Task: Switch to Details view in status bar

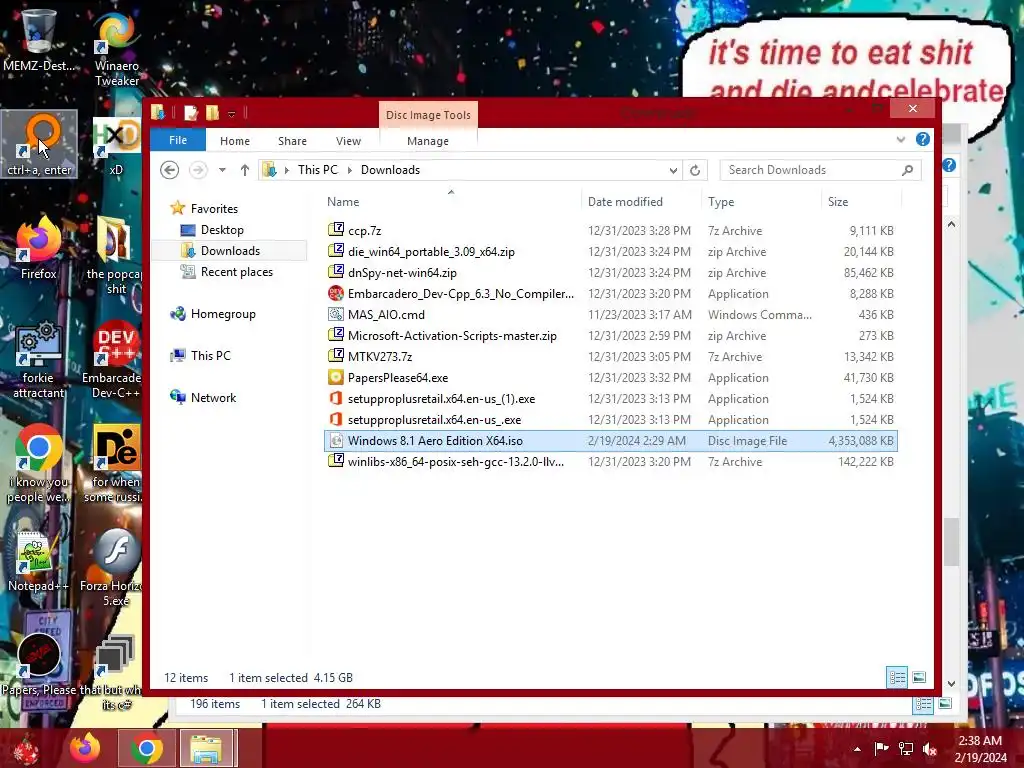Action: point(897,677)
